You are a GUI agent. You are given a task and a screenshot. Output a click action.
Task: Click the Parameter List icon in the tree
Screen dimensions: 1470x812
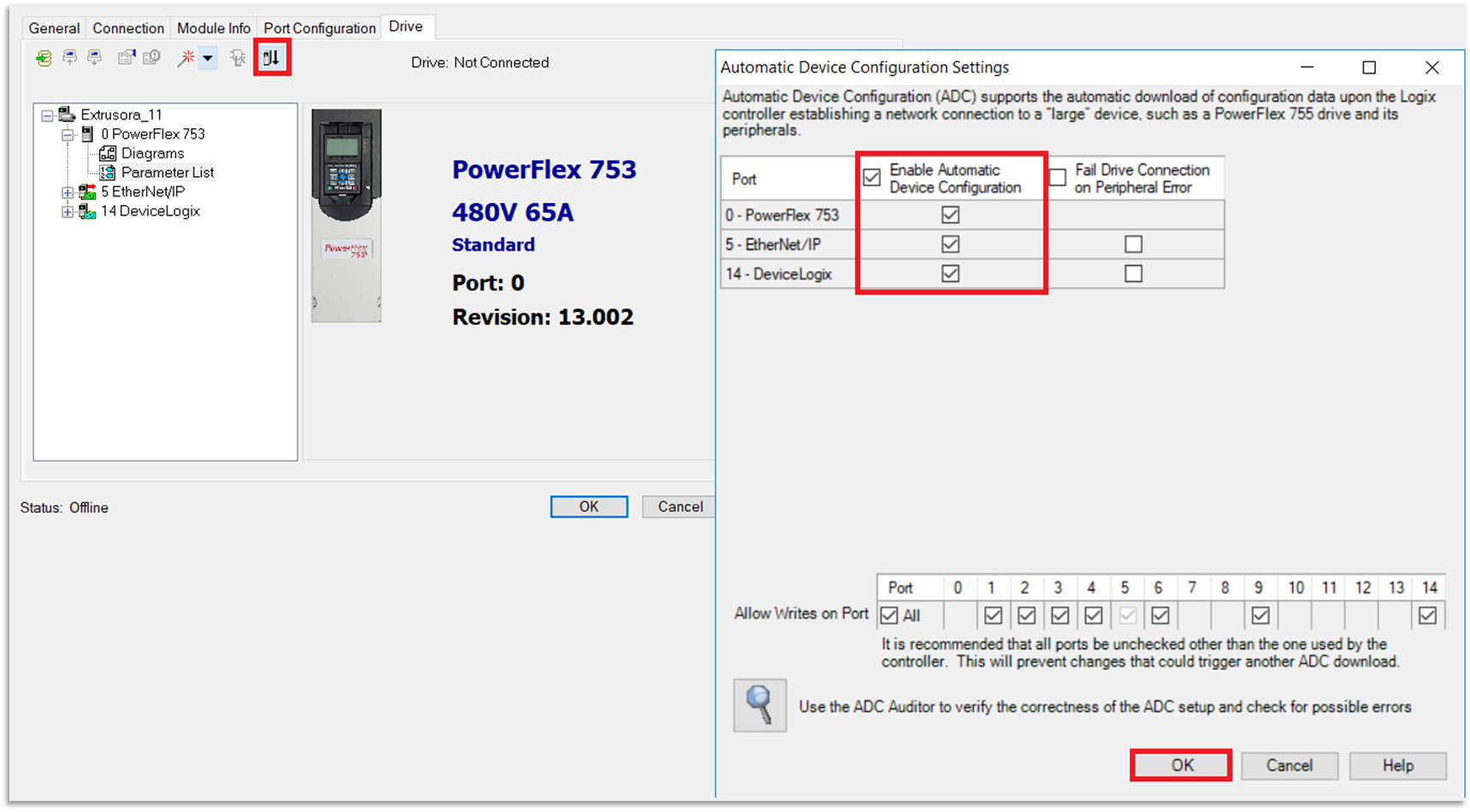click(x=108, y=173)
